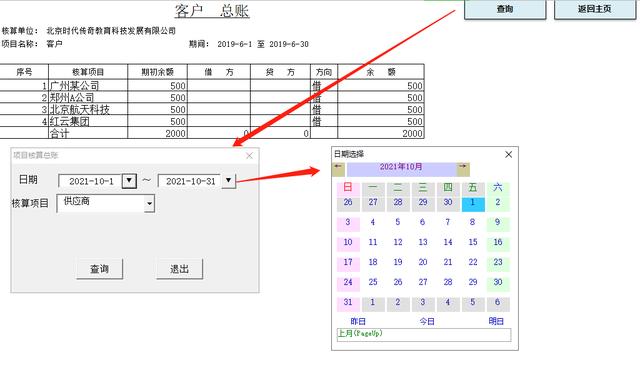This screenshot has width=640, height=375.
Task: Click the 核算项目 column header in the table
Action: point(88,72)
